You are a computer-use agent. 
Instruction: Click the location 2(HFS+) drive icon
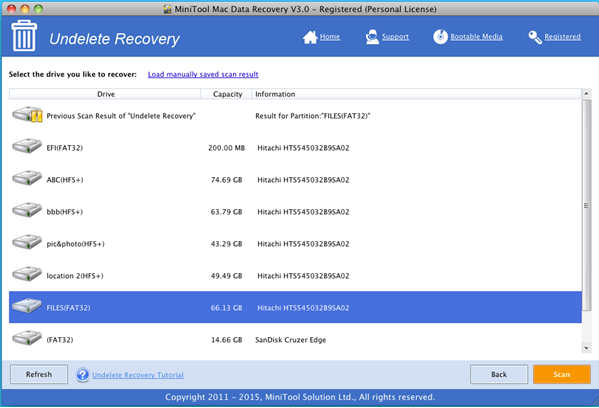coord(27,274)
